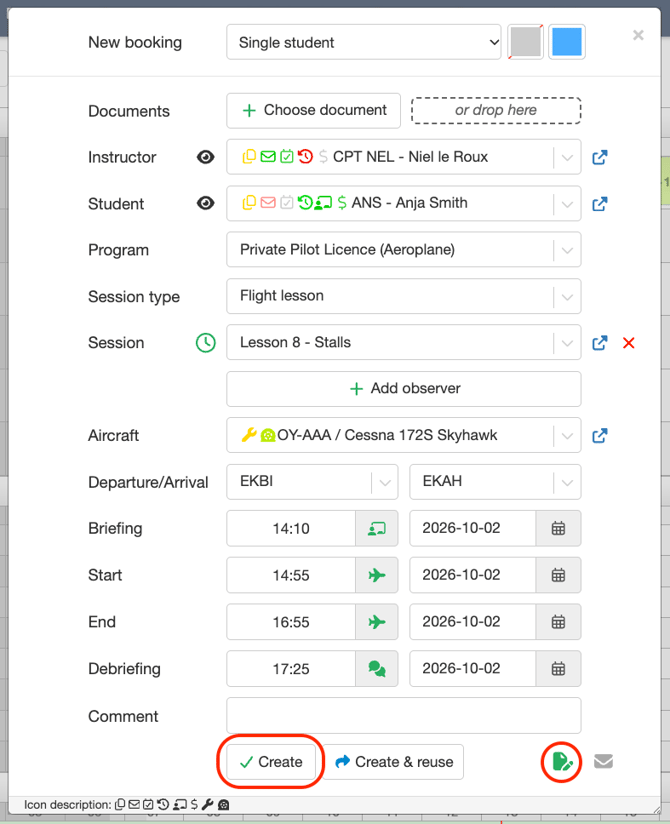Click Private Pilot Licence (Aeroplane) text
The width and height of the screenshot is (670, 824).
click(x=347, y=250)
